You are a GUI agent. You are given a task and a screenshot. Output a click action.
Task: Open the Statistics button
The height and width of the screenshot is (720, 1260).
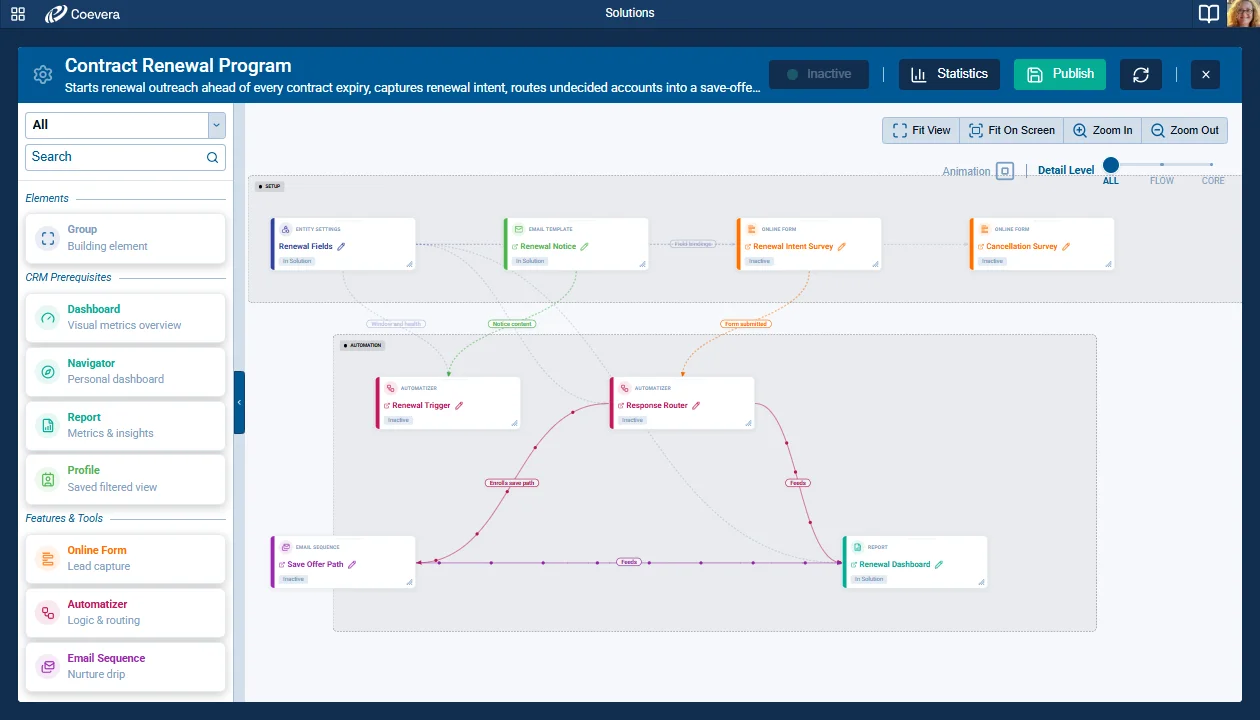(949, 74)
